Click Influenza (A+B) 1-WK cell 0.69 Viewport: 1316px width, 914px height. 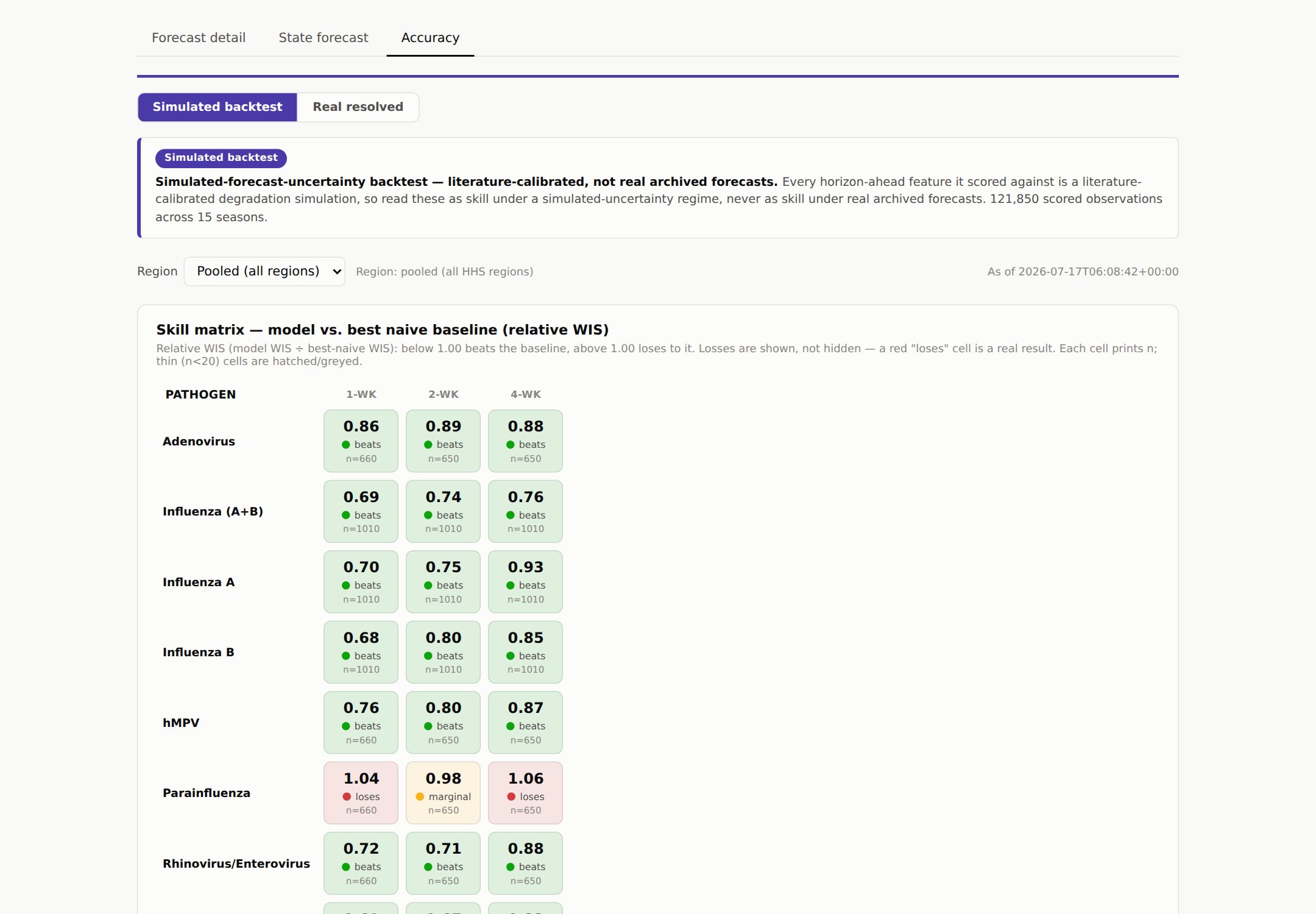pyautogui.click(x=361, y=512)
